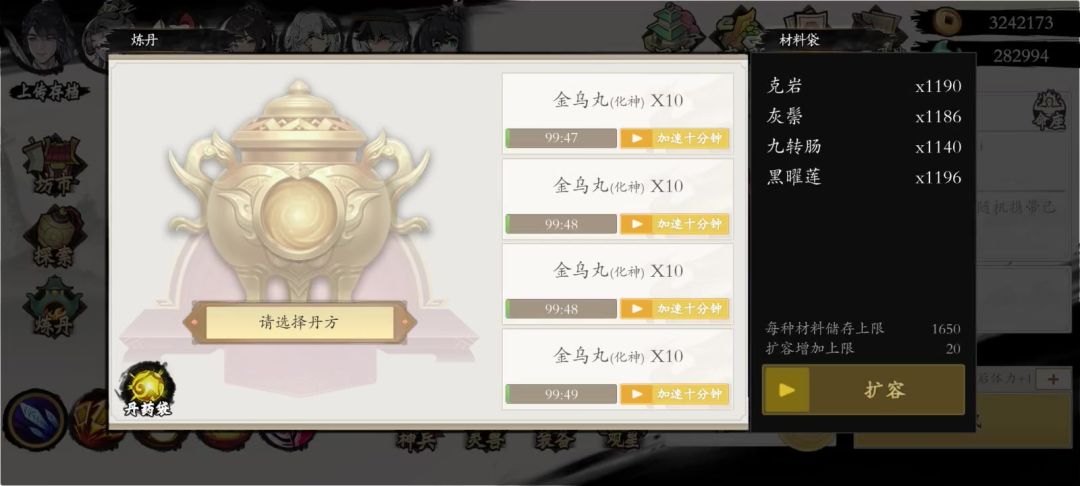Click the 上传存档 upload save avatar

48,54
